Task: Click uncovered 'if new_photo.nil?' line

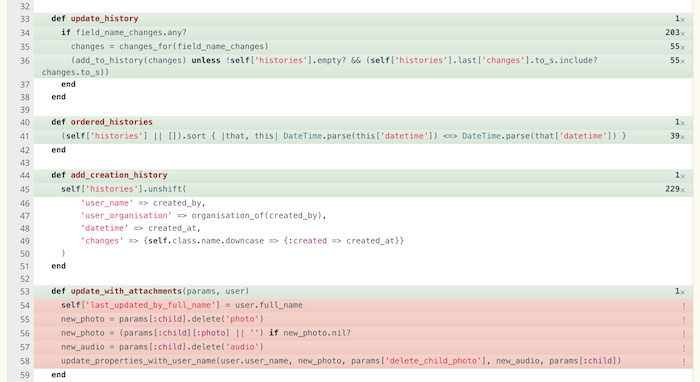Action: click(363, 333)
